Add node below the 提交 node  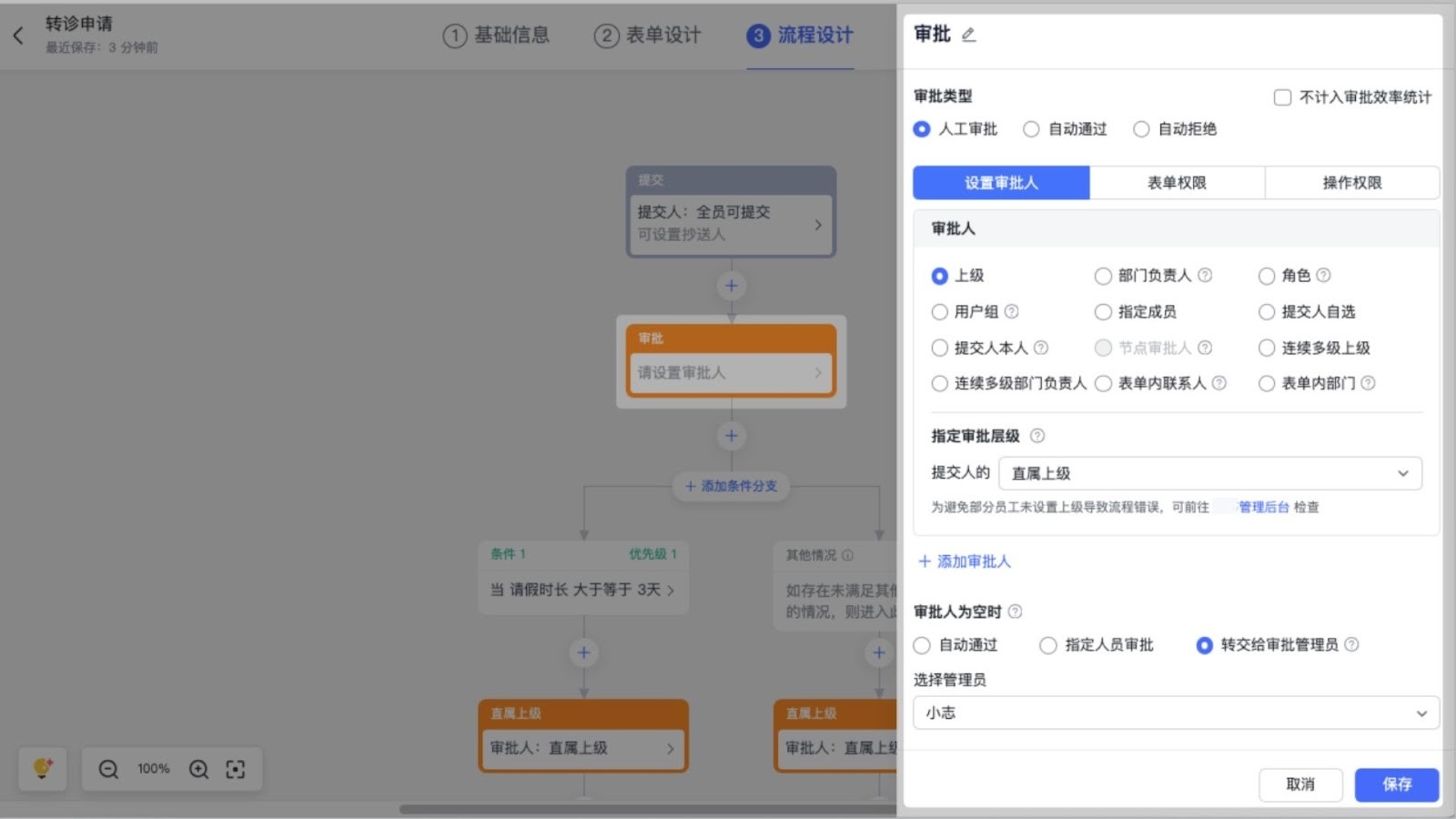pos(731,286)
